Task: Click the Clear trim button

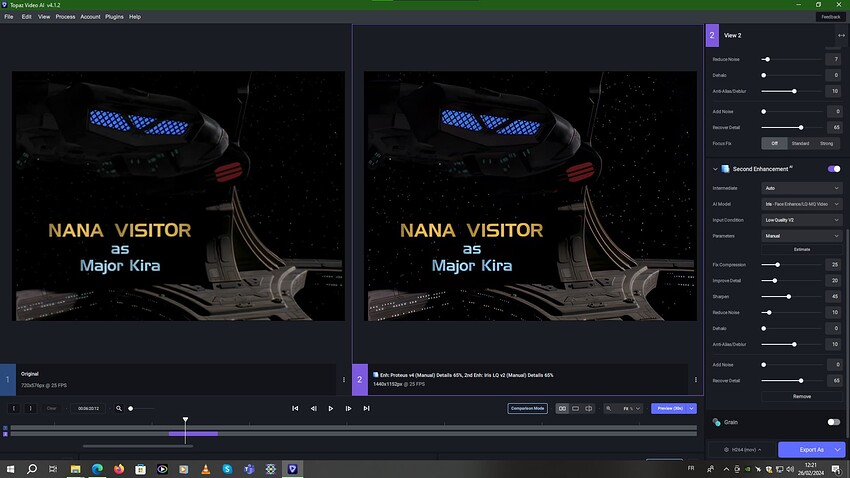Action: (51, 408)
